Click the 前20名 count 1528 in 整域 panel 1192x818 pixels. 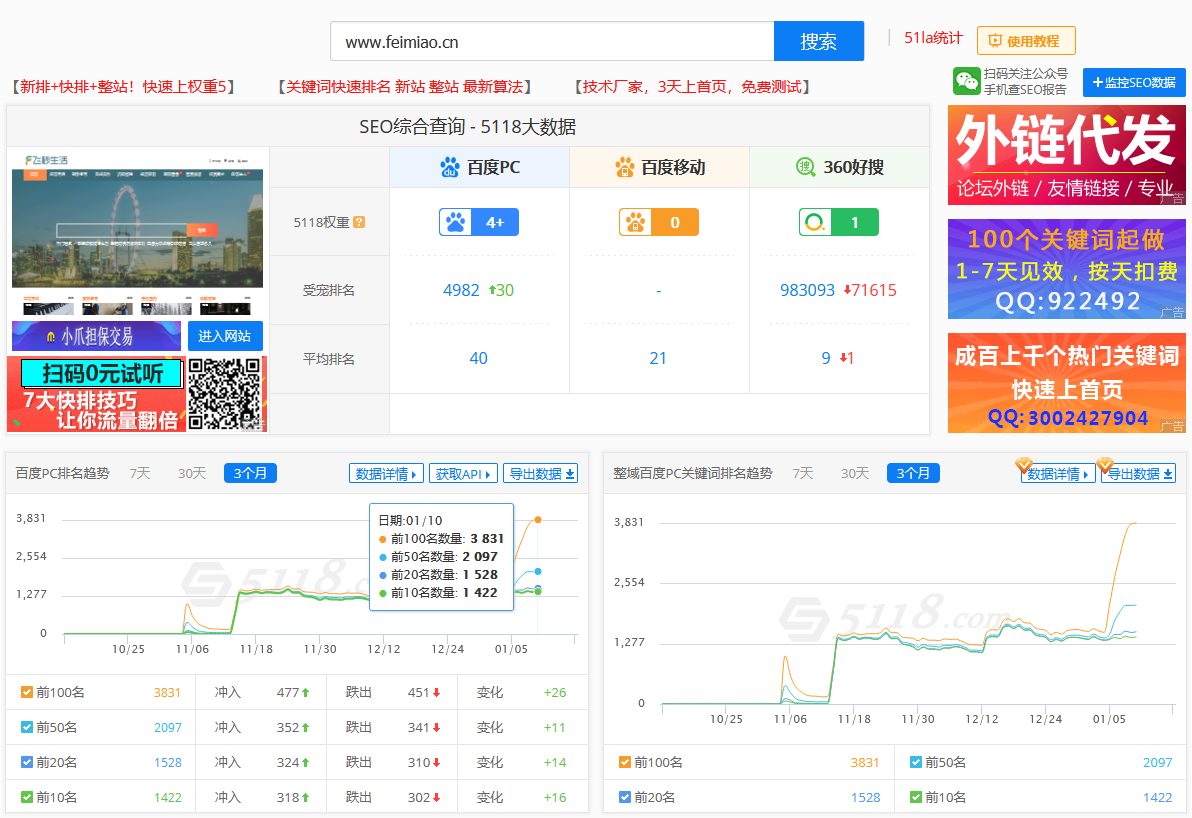point(866,797)
